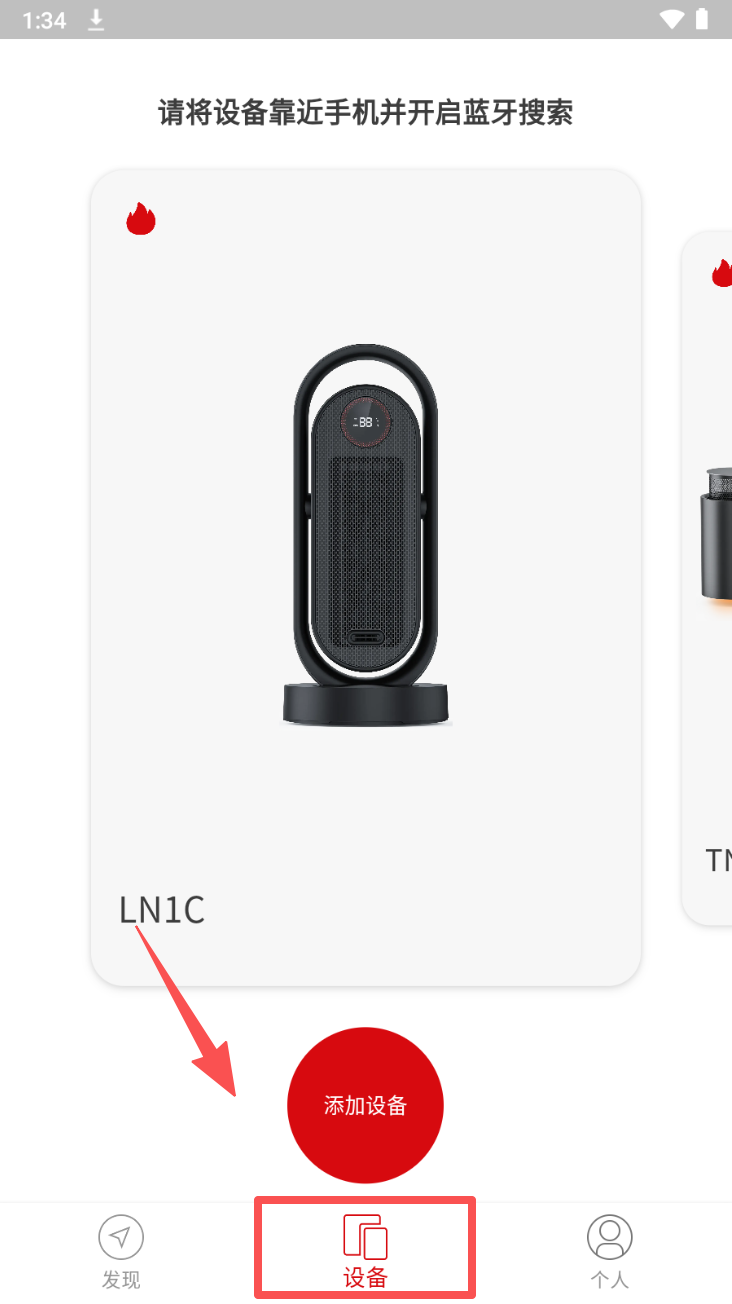The image size is (732, 1304).
Task: Click the heater's round digital display
Action: coord(366,423)
